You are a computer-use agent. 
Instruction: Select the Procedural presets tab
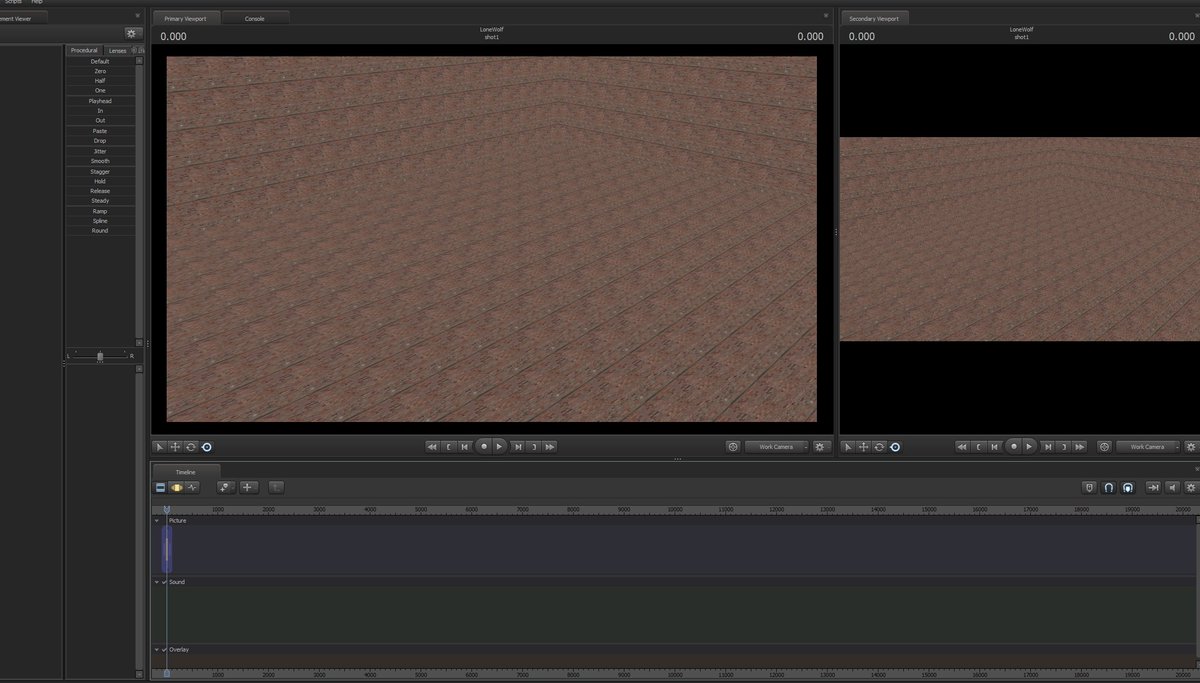[x=85, y=50]
